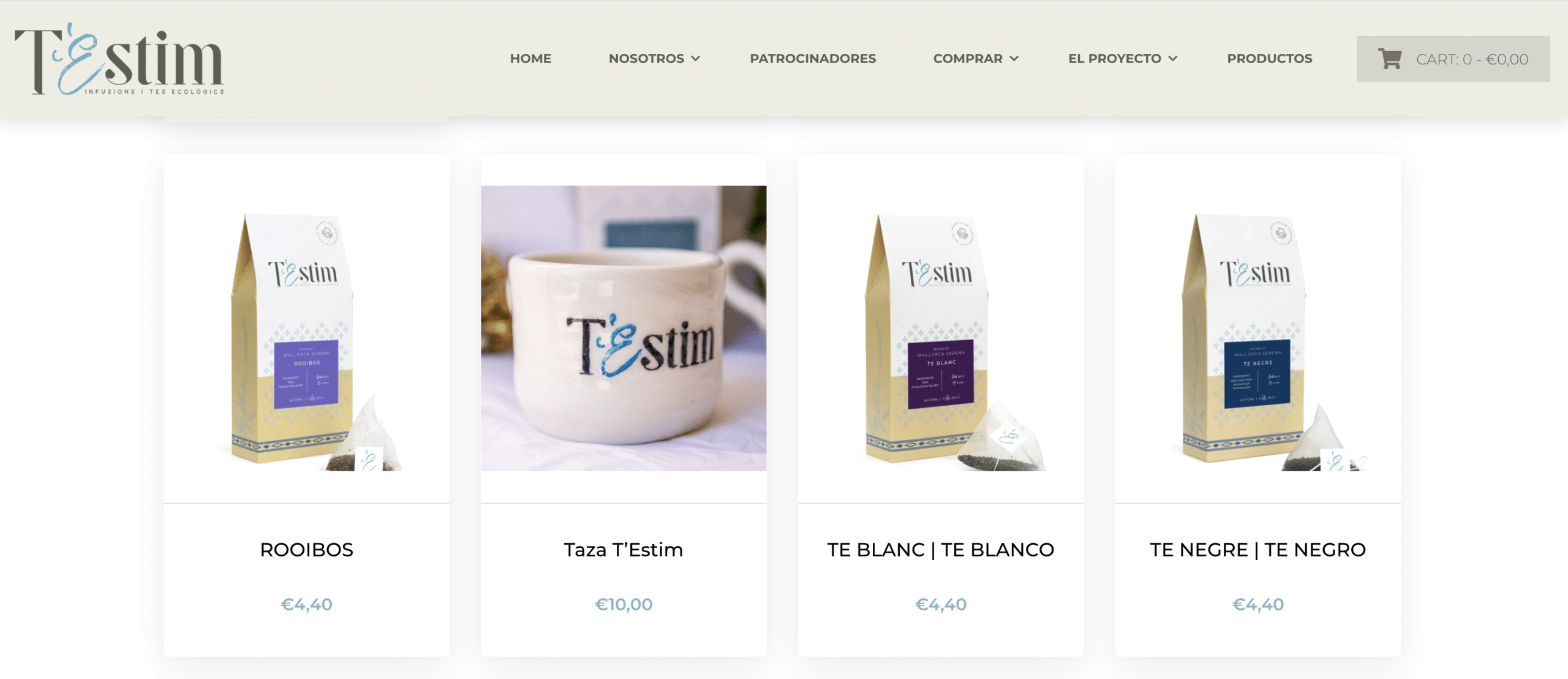Open the Te Blanc box image

pos(941,328)
